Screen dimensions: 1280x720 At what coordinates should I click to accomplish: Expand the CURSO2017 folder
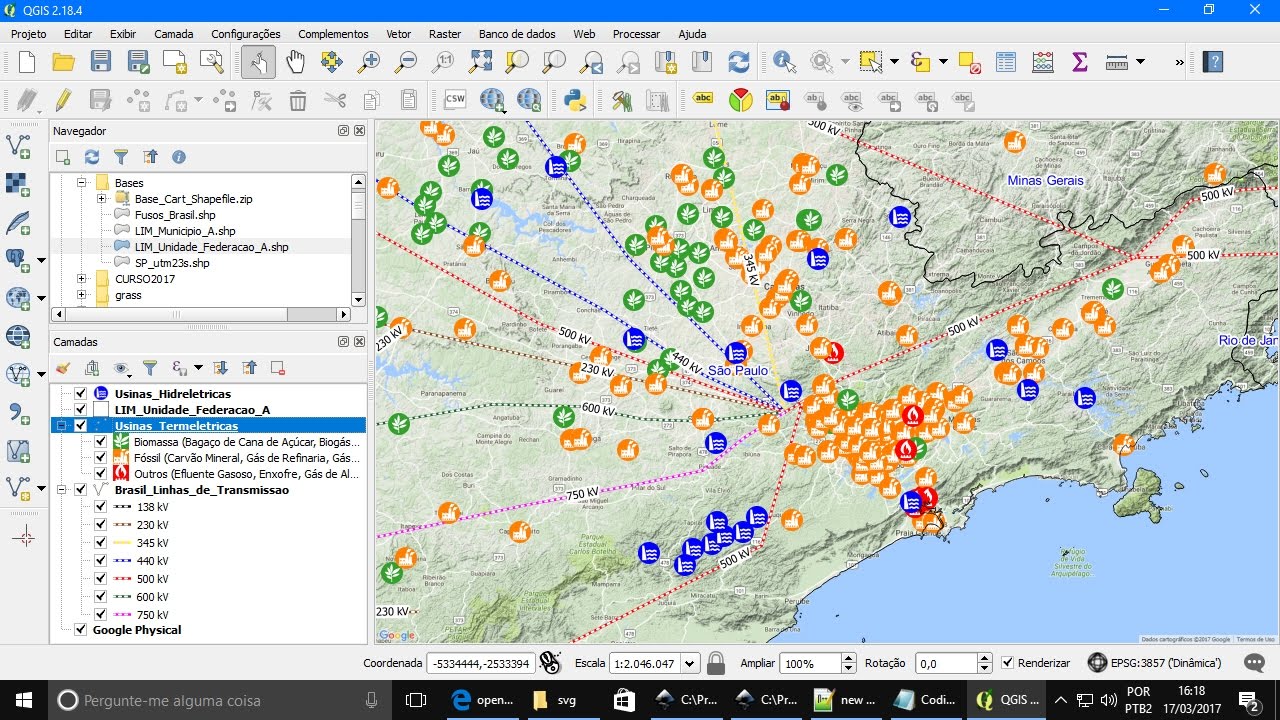[x=82, y=279]
